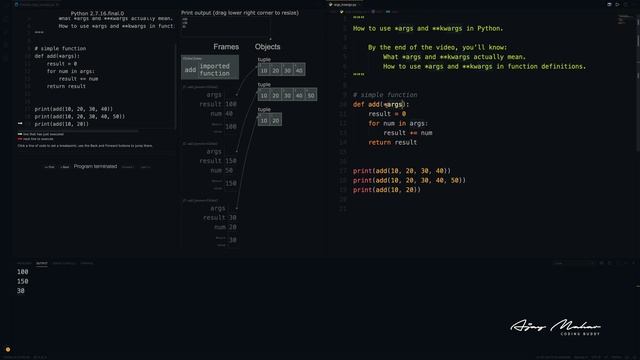
Task: Click line 'print(add(10, 20, 30, 40))' in Python Tutor code
Action: pos(73,109)
